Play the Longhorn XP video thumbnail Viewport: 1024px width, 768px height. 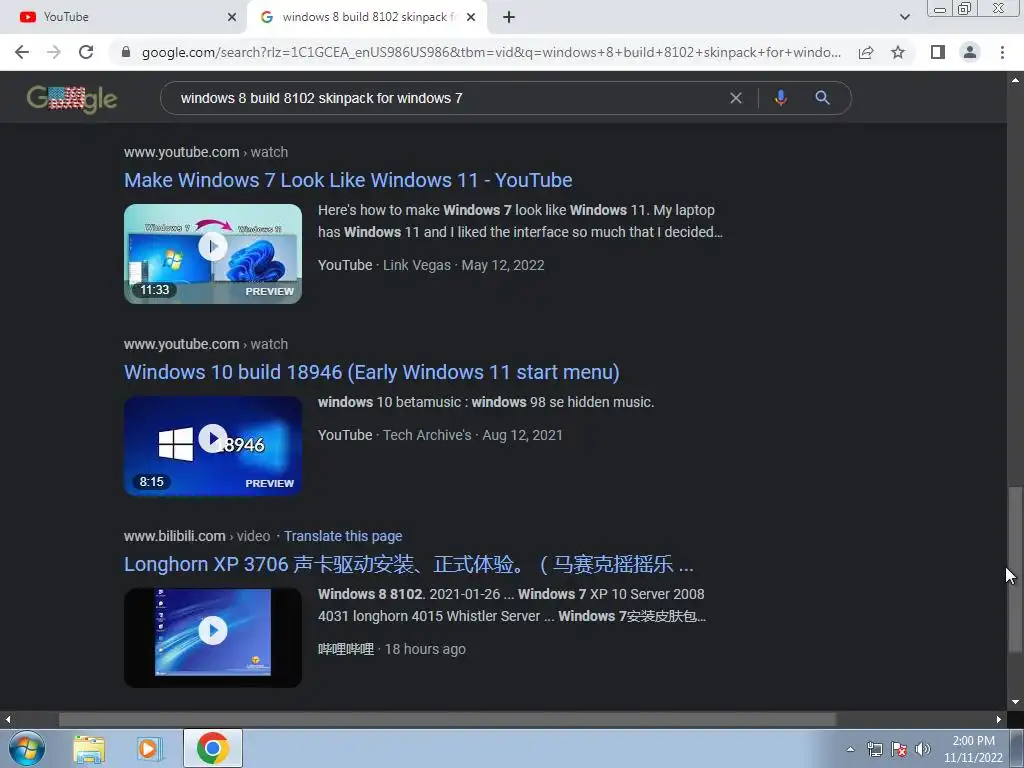click(213, 637)
